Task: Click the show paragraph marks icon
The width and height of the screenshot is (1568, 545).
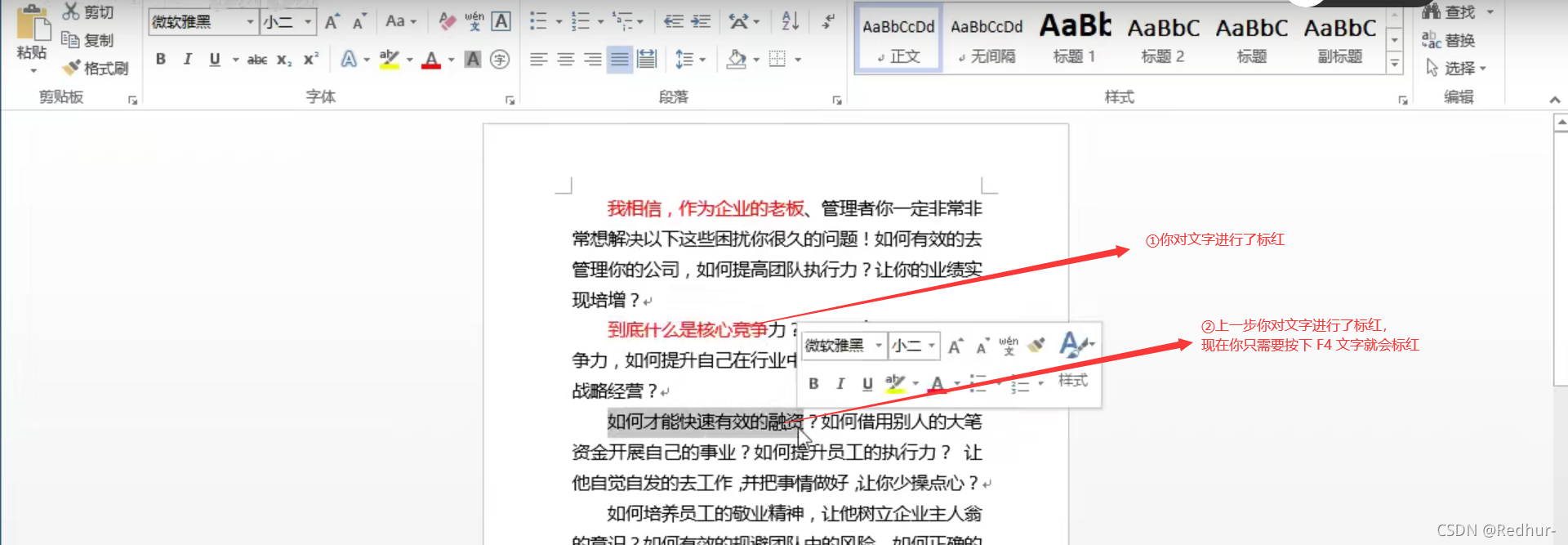Action: 829,21
